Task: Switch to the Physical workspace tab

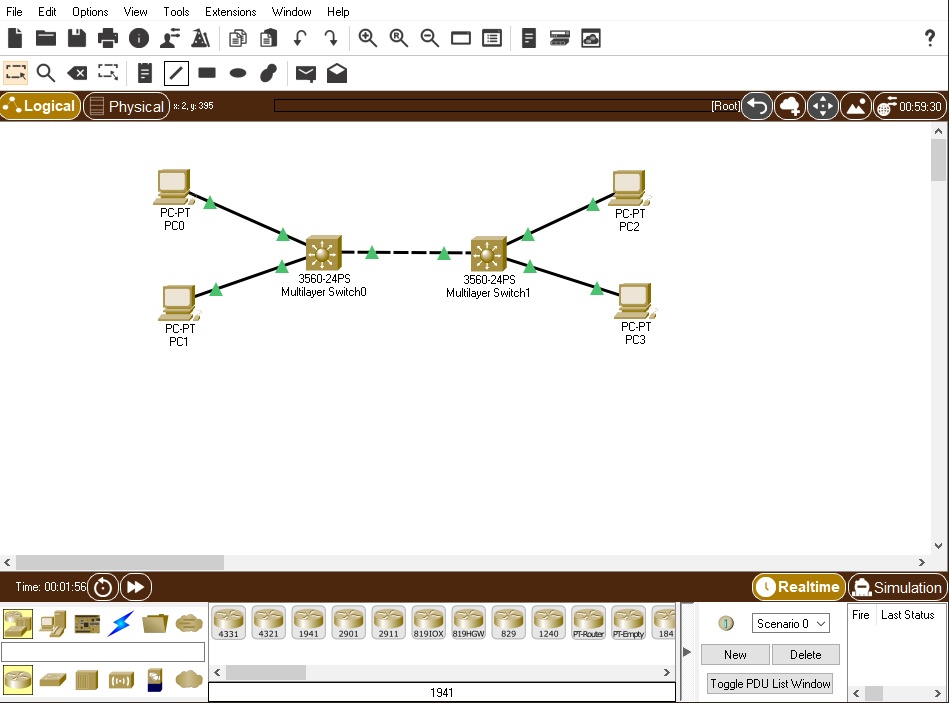Action: coord(126,106)
